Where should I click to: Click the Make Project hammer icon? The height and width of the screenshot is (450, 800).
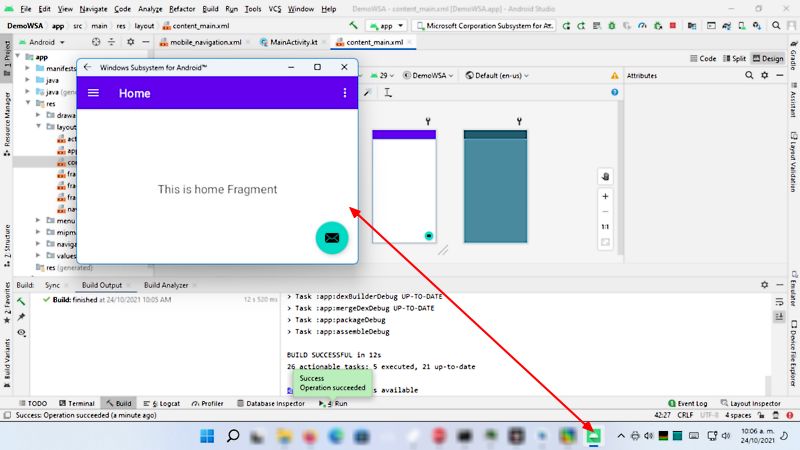click(x=353, y=26)
